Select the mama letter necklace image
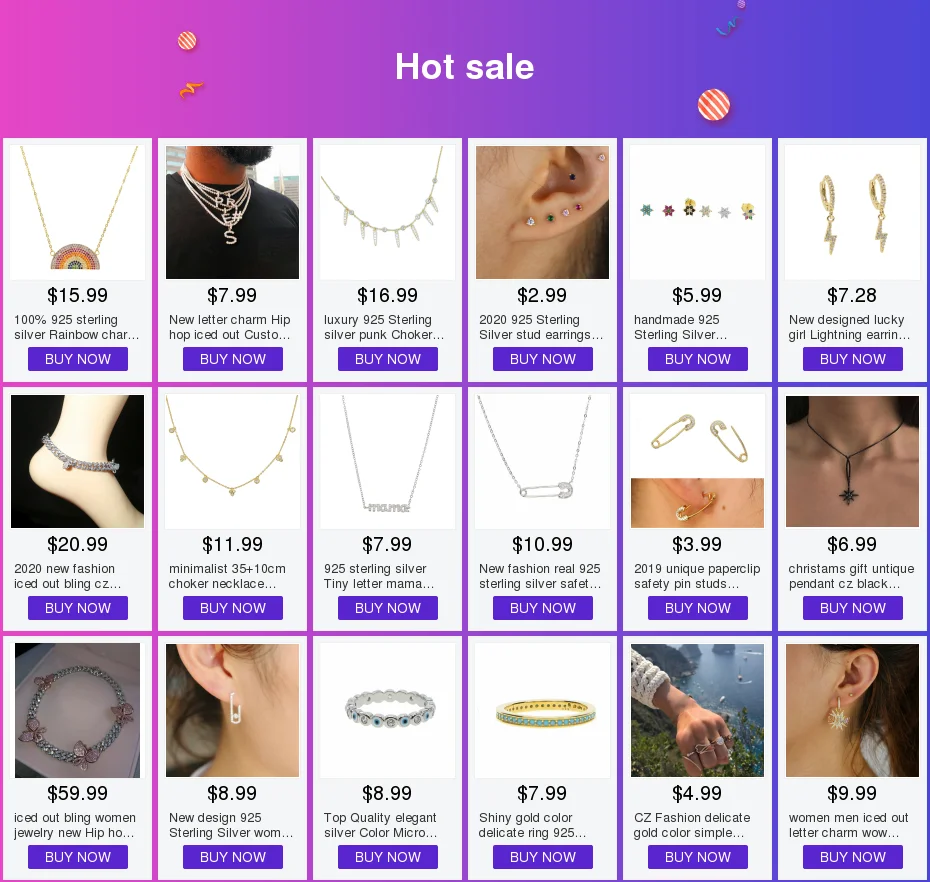 pos(388,461)
